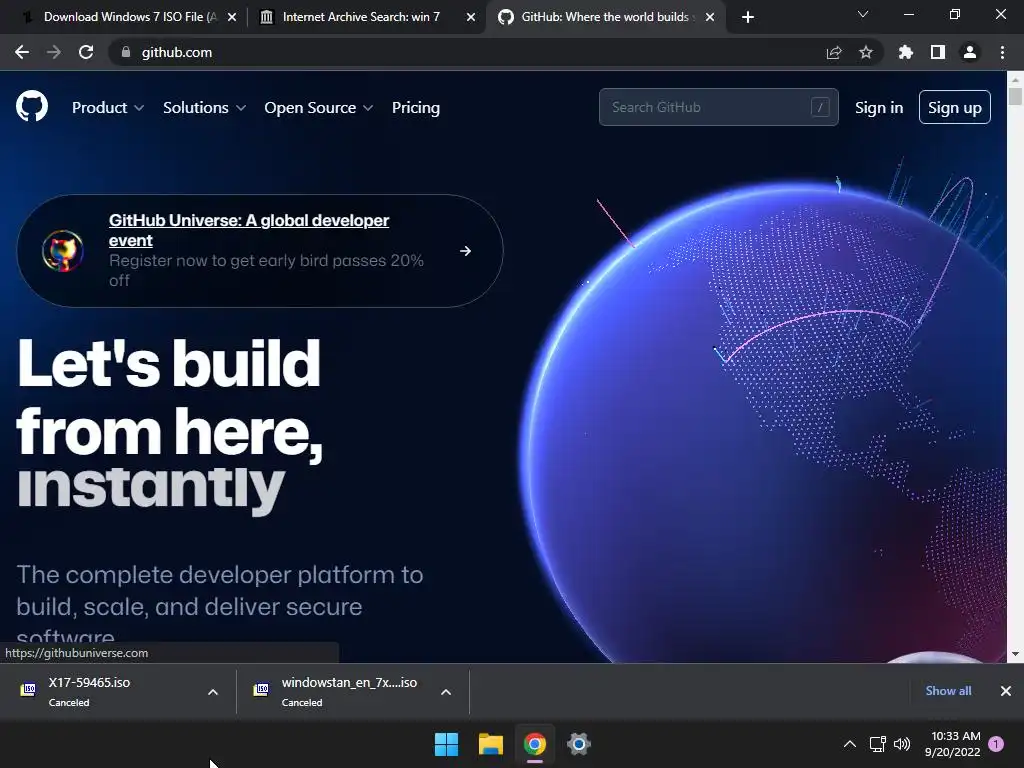The image size is (1024, 768).
Task: Close the Internet Archive Search tab
Action: click(x=471, y=17)
